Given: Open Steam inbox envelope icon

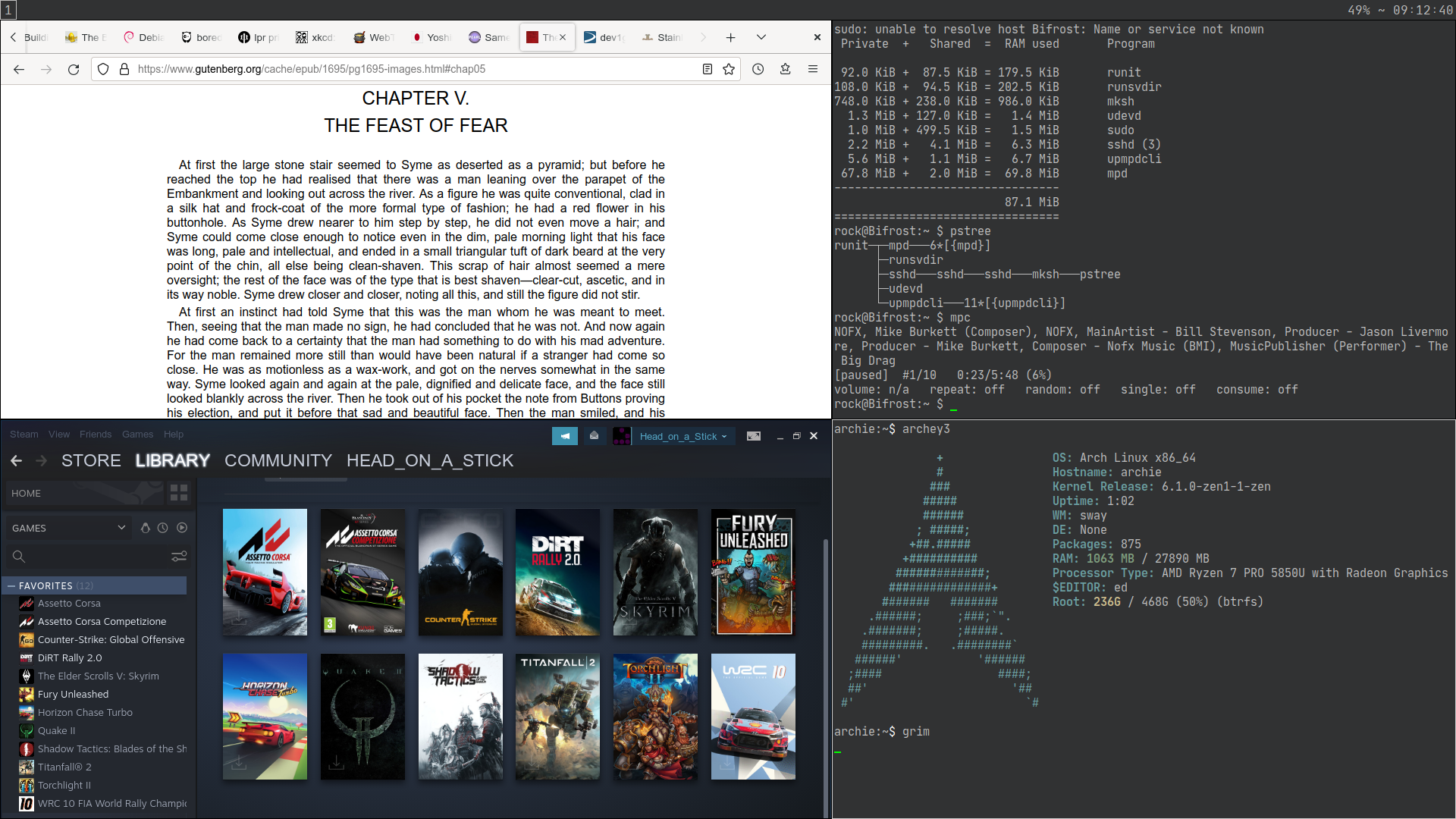Looking at the screenshot, I should 595,436.
